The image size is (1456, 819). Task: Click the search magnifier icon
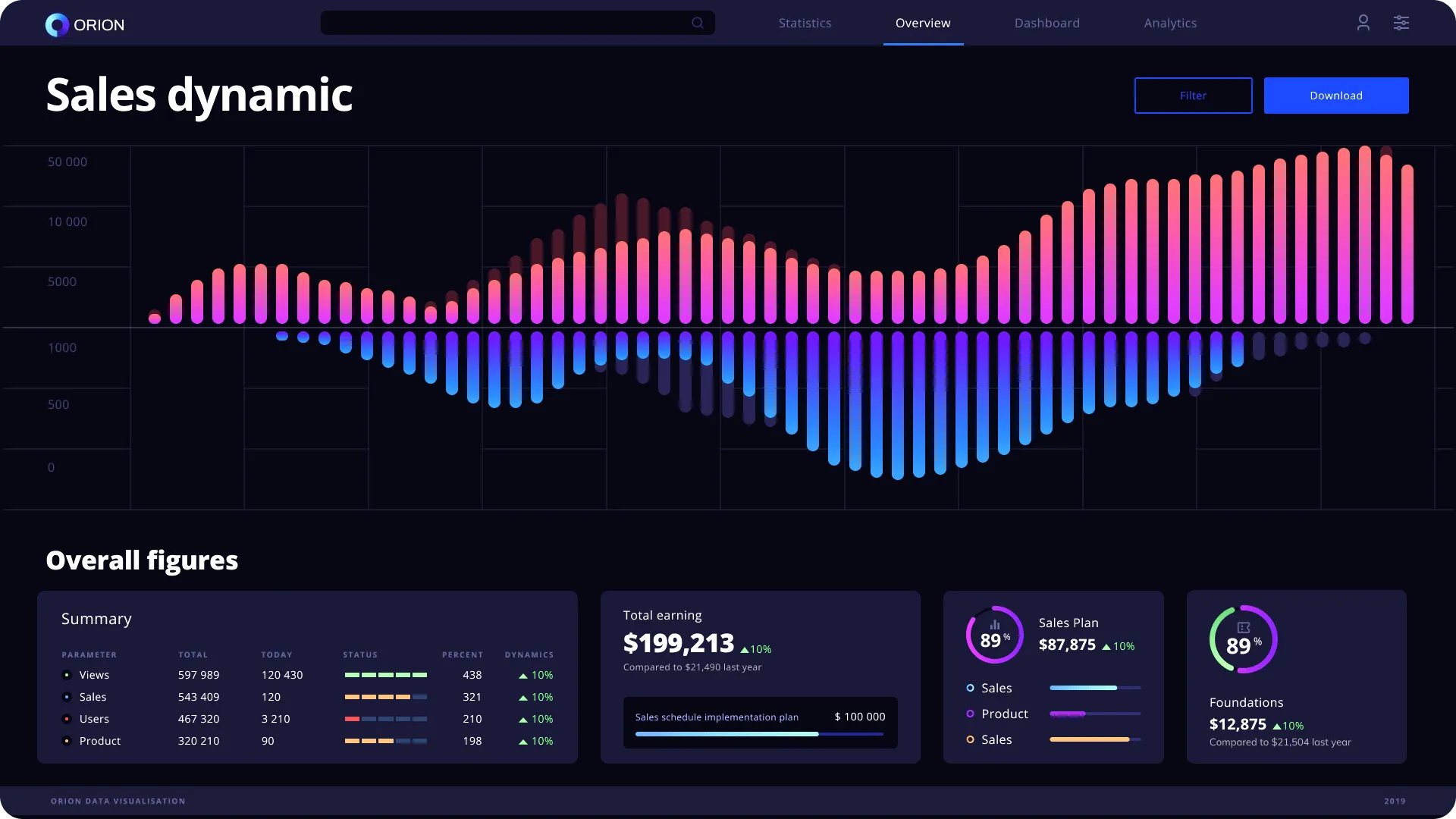697,23
